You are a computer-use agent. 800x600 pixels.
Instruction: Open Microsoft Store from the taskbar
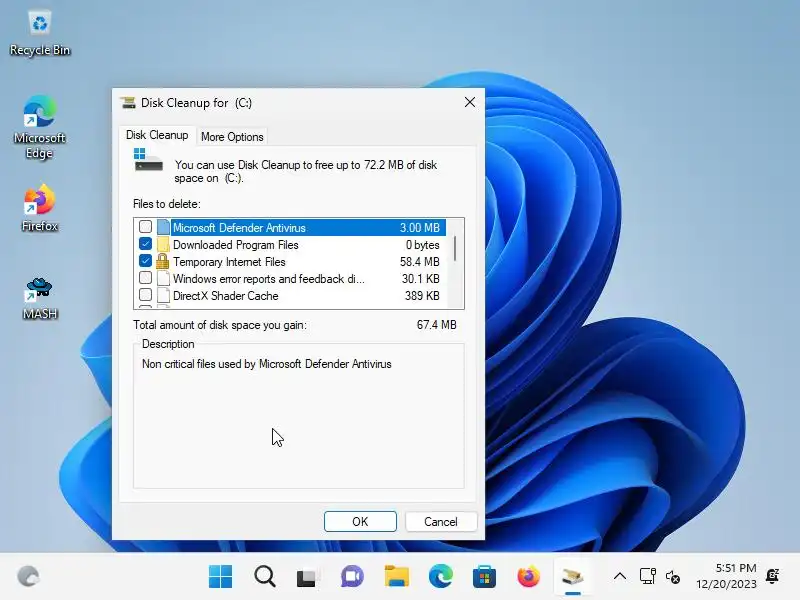point(484,577)
